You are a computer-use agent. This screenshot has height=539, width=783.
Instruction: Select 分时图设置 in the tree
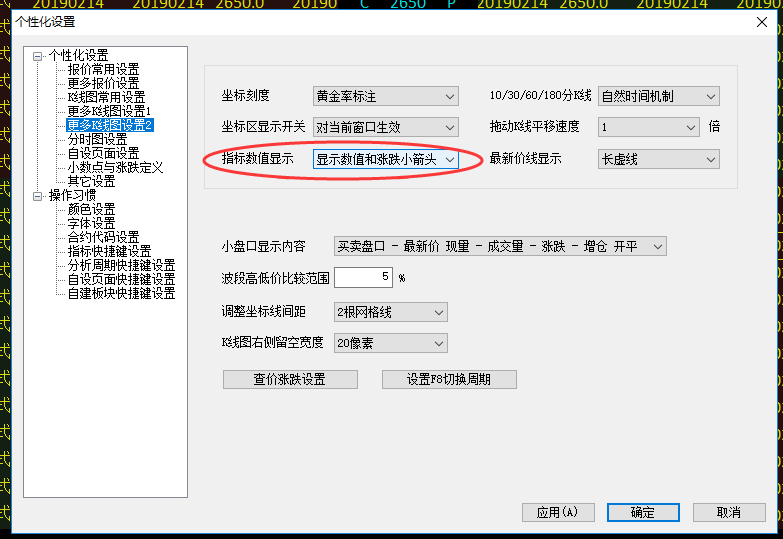(97, 139)
